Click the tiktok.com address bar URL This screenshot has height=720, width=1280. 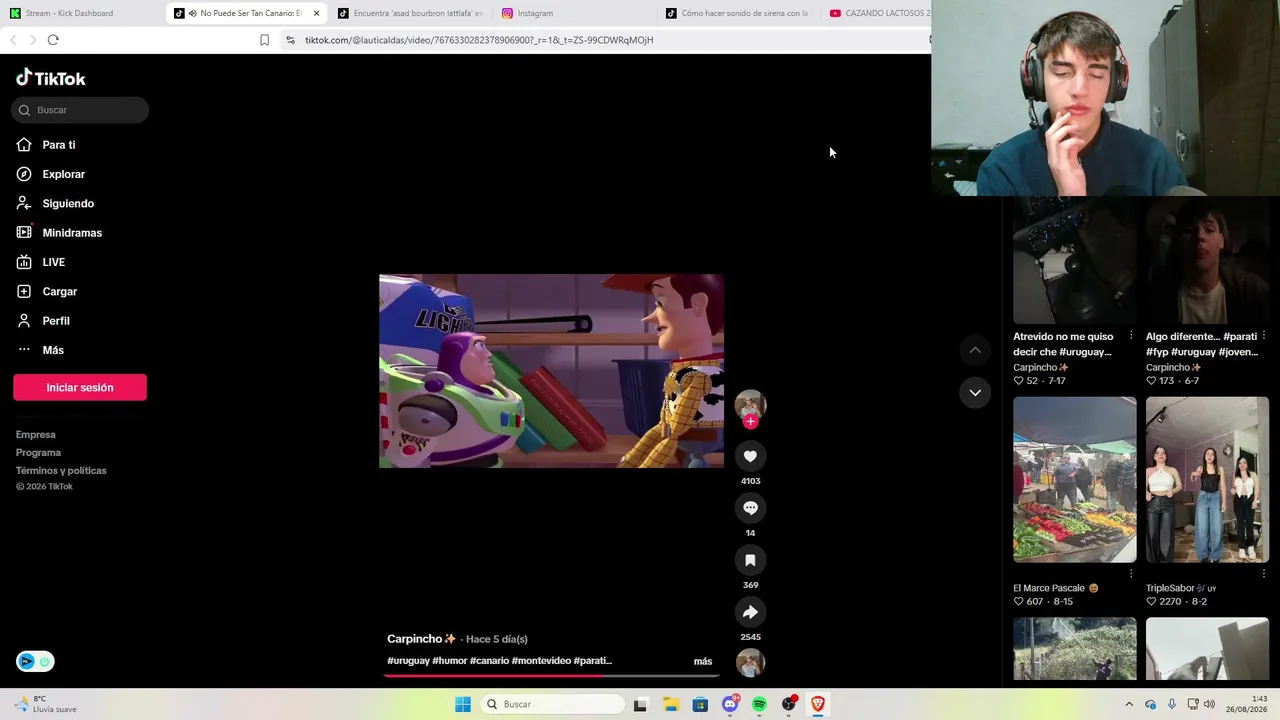click(479, 40)
